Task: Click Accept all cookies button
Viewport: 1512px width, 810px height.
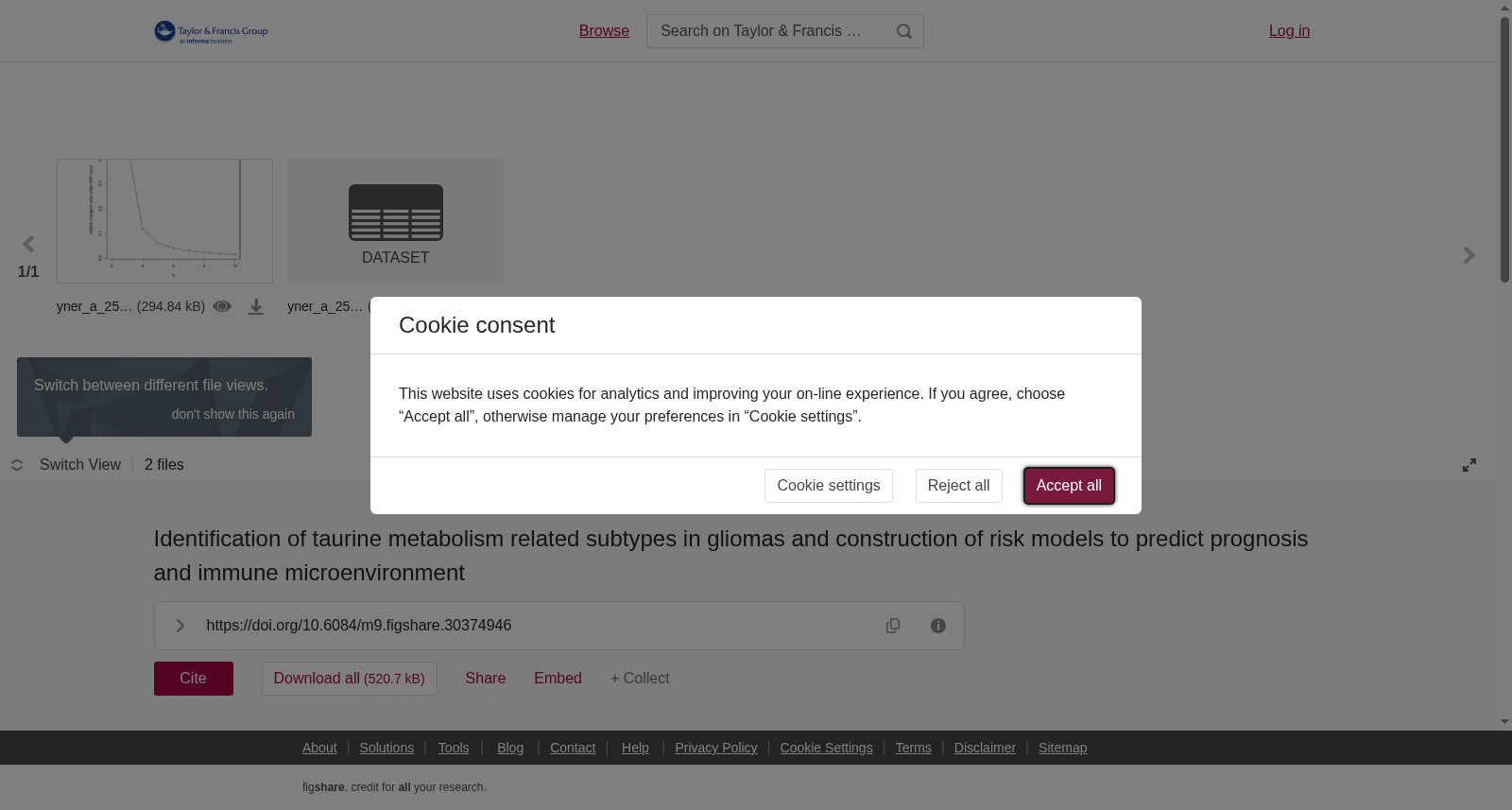Action: [1069, 486]
